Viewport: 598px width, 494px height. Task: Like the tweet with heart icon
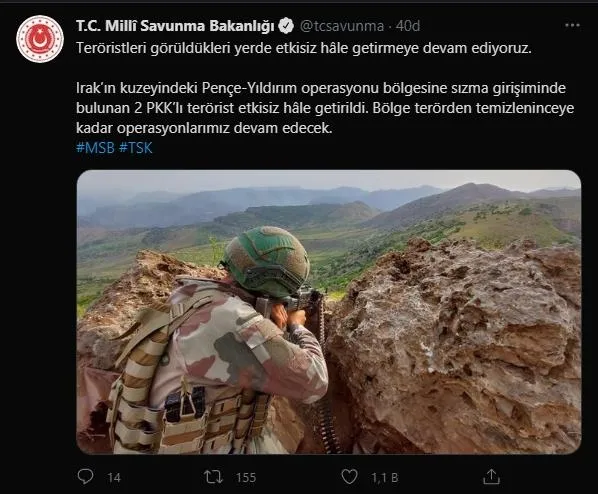349,477
